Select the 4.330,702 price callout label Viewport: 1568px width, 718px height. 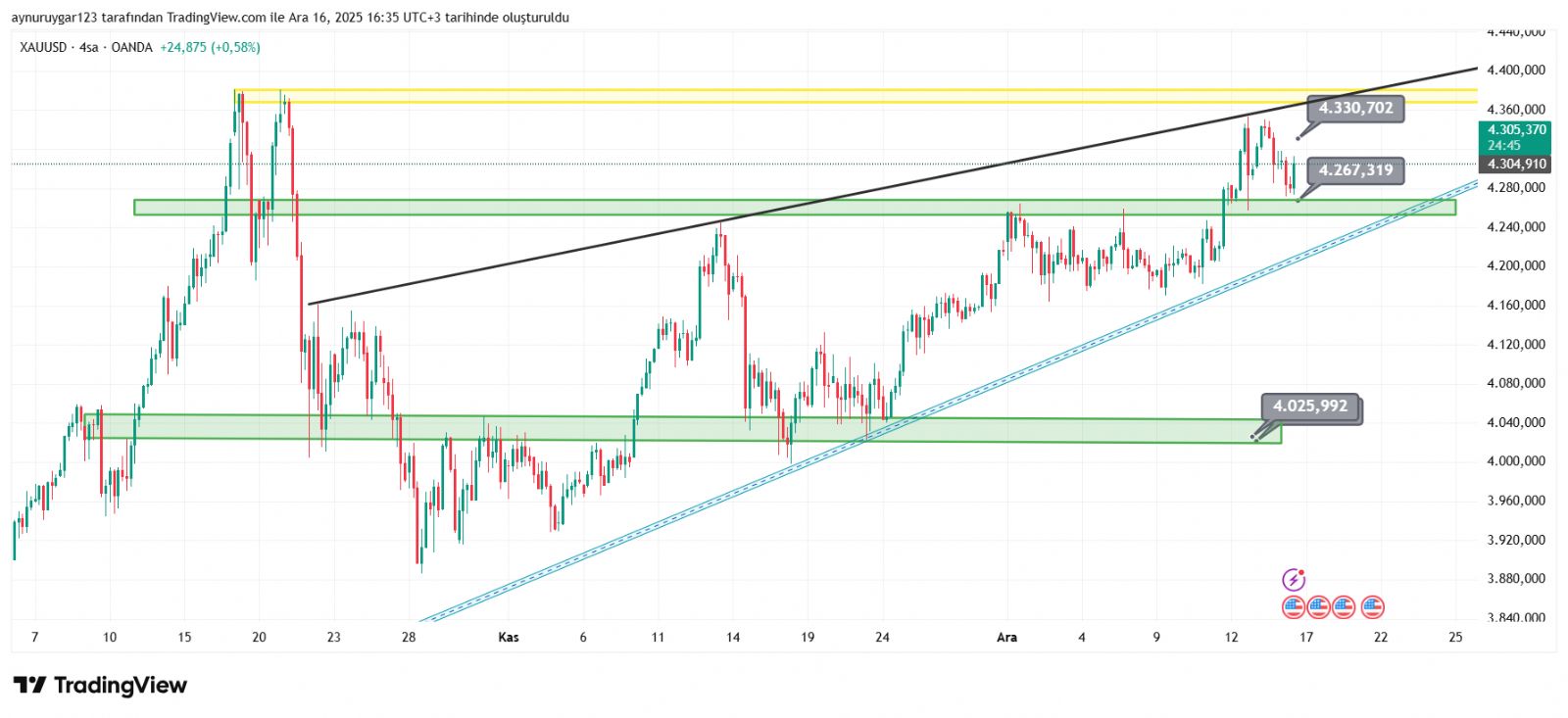click(x=1355, y=109)
